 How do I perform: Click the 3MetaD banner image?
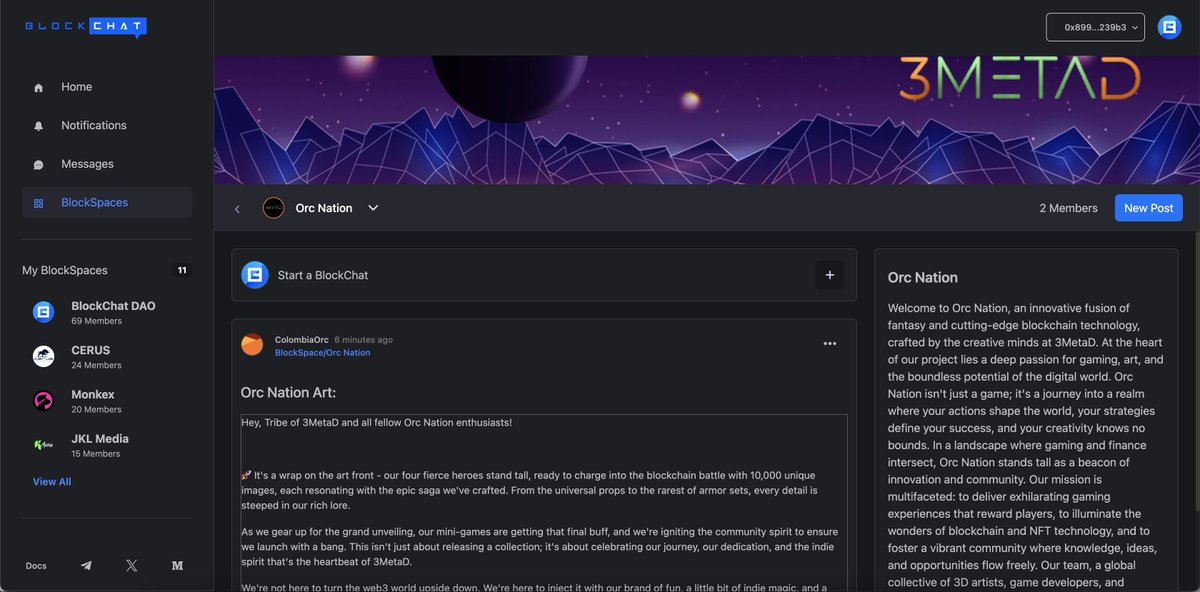click(707, 119)
